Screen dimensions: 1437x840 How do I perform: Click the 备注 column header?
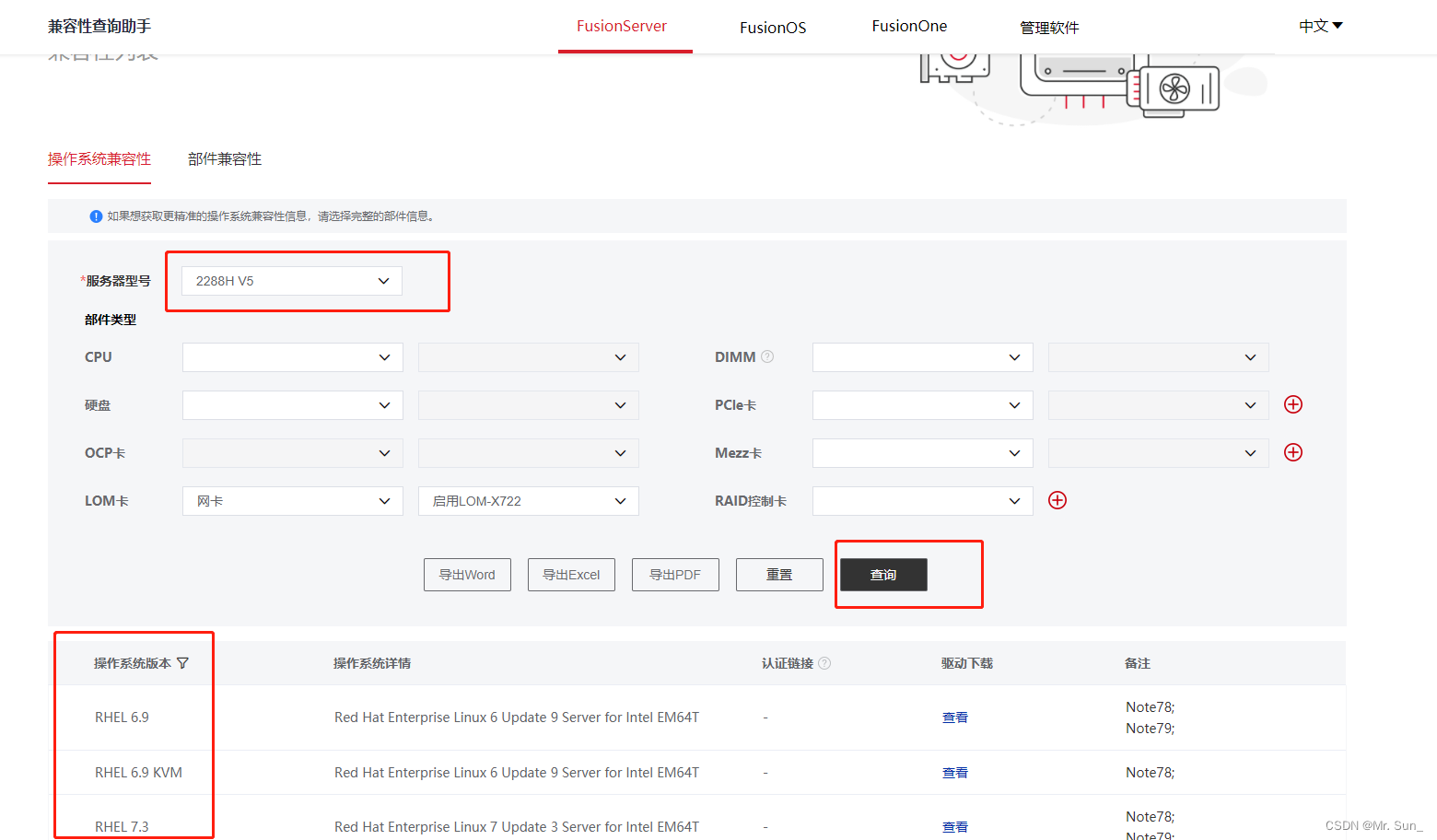click(x=1138, y=663)
